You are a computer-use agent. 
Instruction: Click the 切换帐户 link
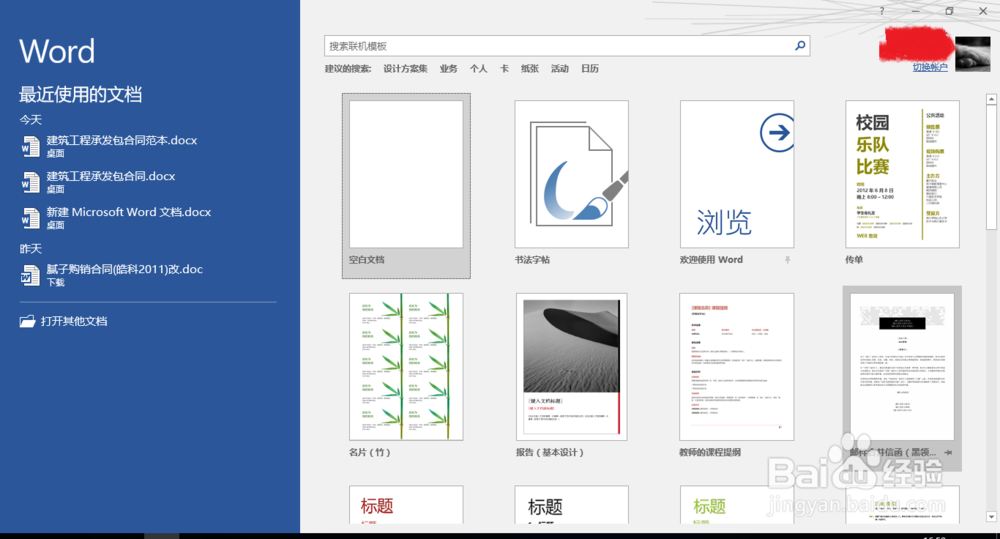(x=929, y=67)
